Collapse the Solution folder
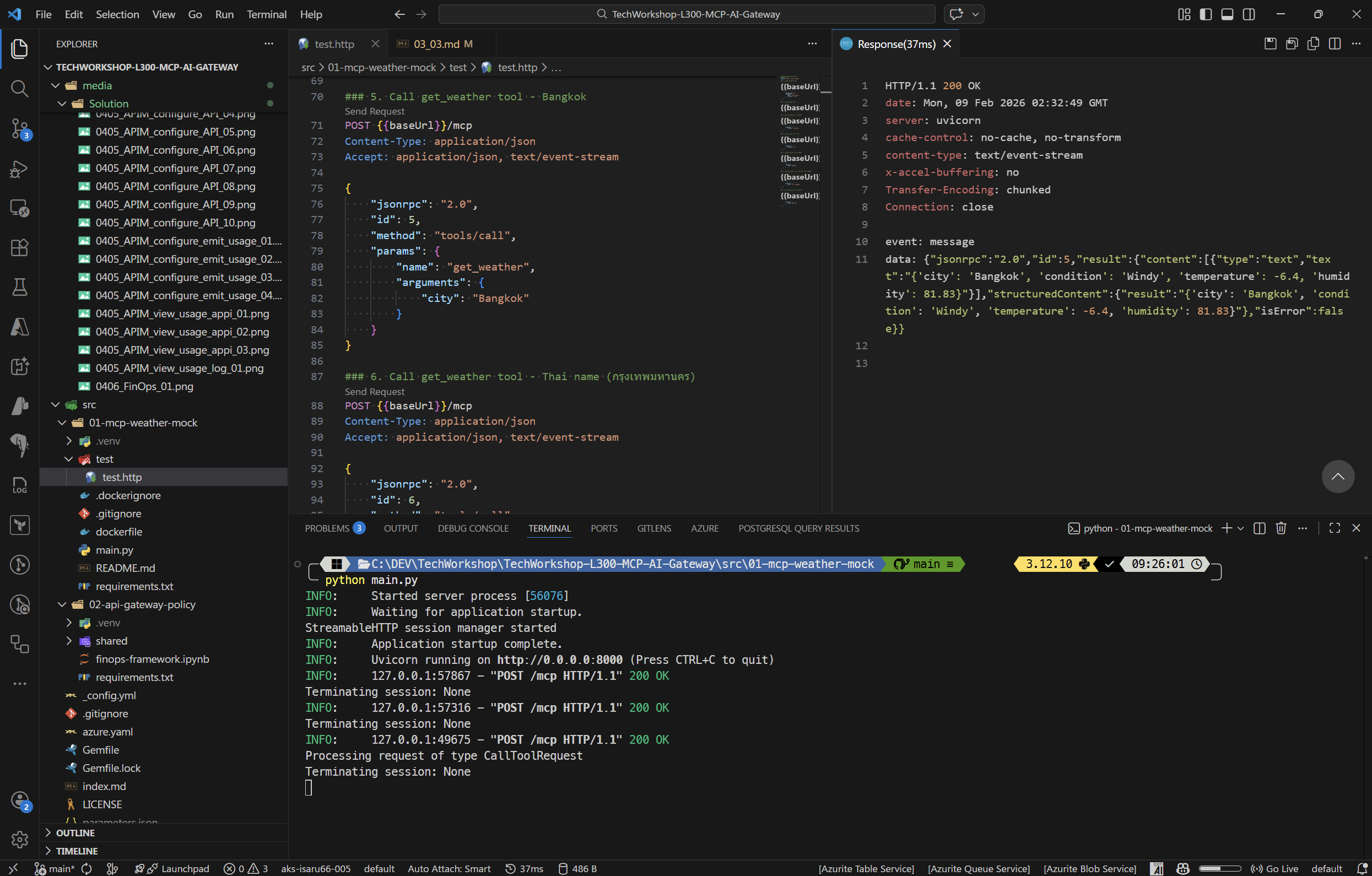This screenshot has height=876, width=1372. pyautogui.click(x=62, y=104)
